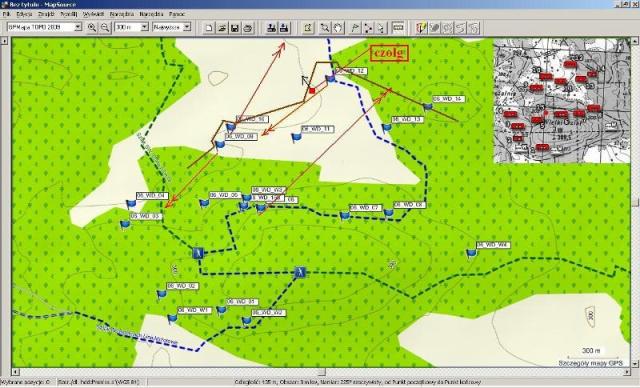Select the waypoint flag tool

point(355,28)
